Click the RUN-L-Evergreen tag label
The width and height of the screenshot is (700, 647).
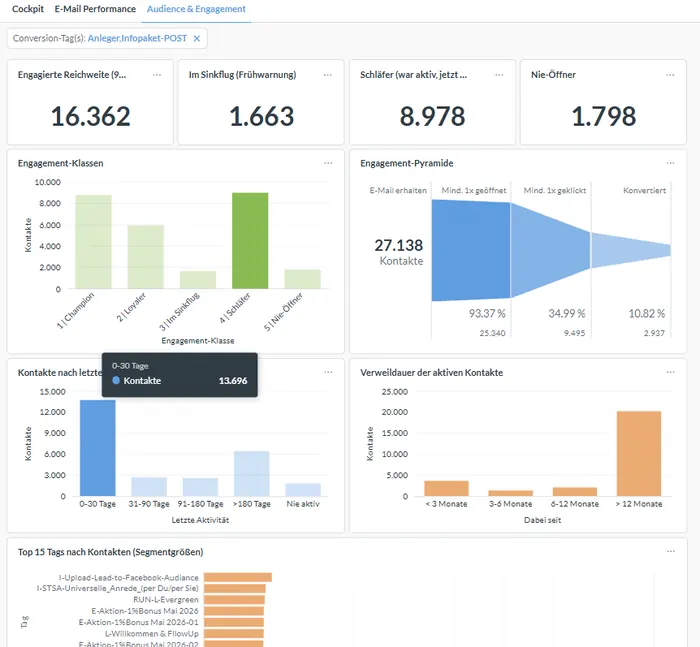tap(166, 600)
